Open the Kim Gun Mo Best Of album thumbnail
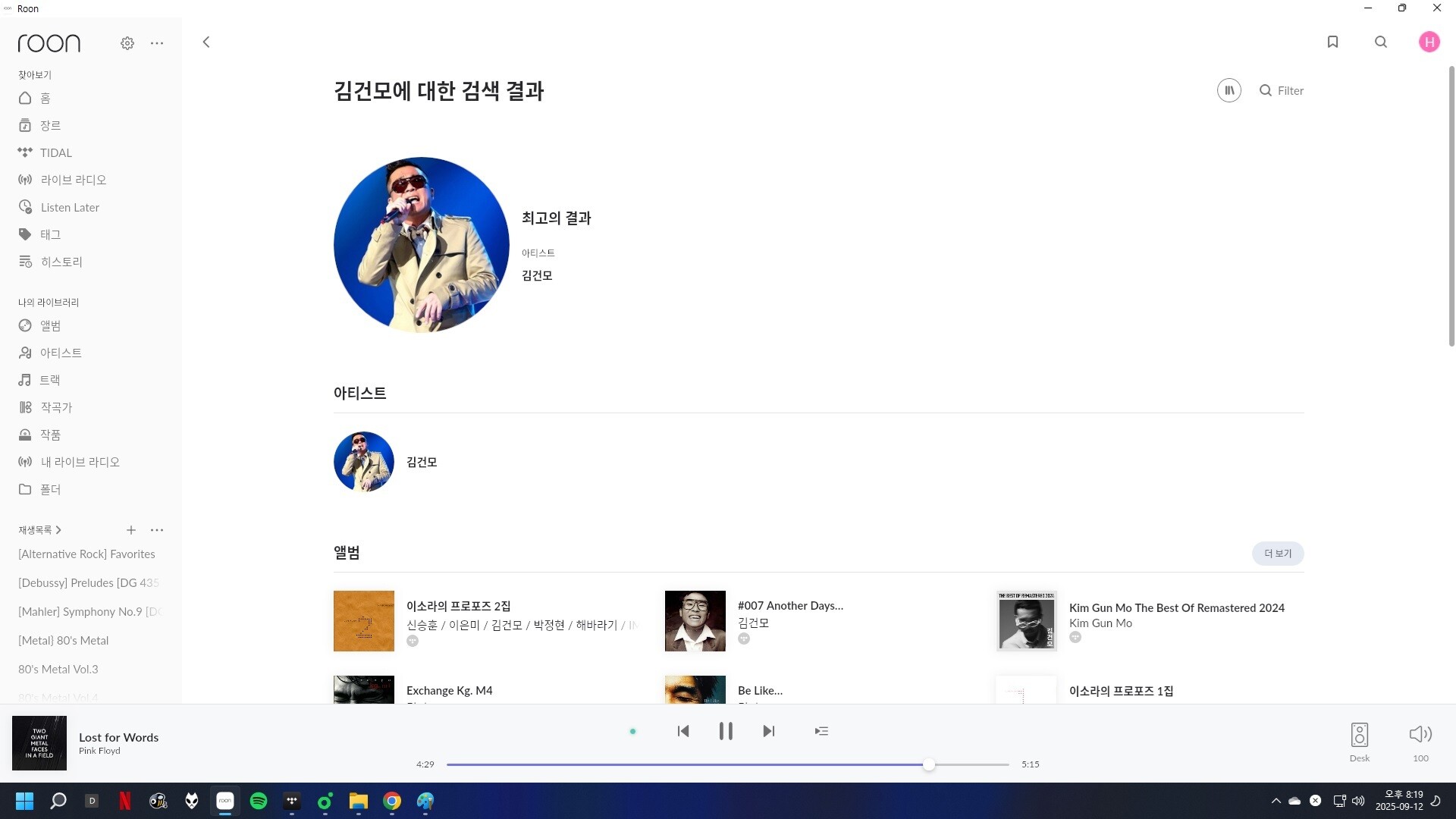 [x=1026, y=621]
